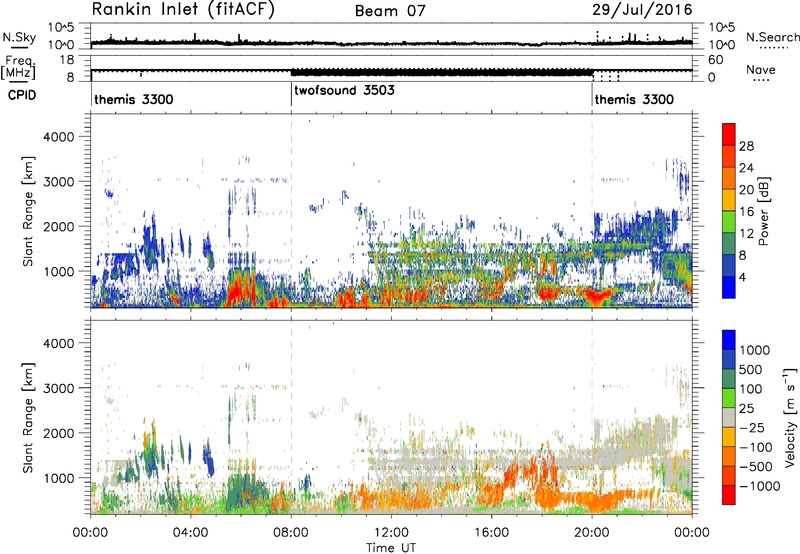This screenshot has width=800, height=554.
Task: Click the '−1000' velocity colorbar tick
Action: point(759,486)
